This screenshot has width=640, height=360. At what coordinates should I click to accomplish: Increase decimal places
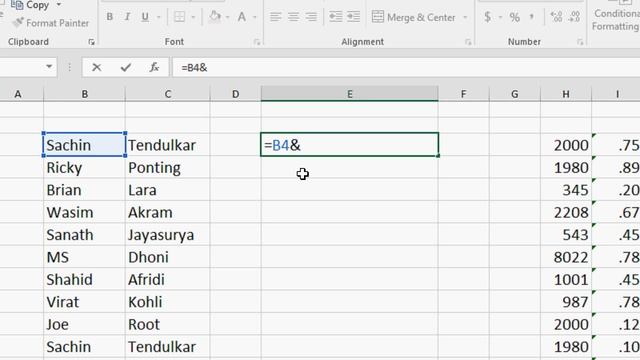556,17
